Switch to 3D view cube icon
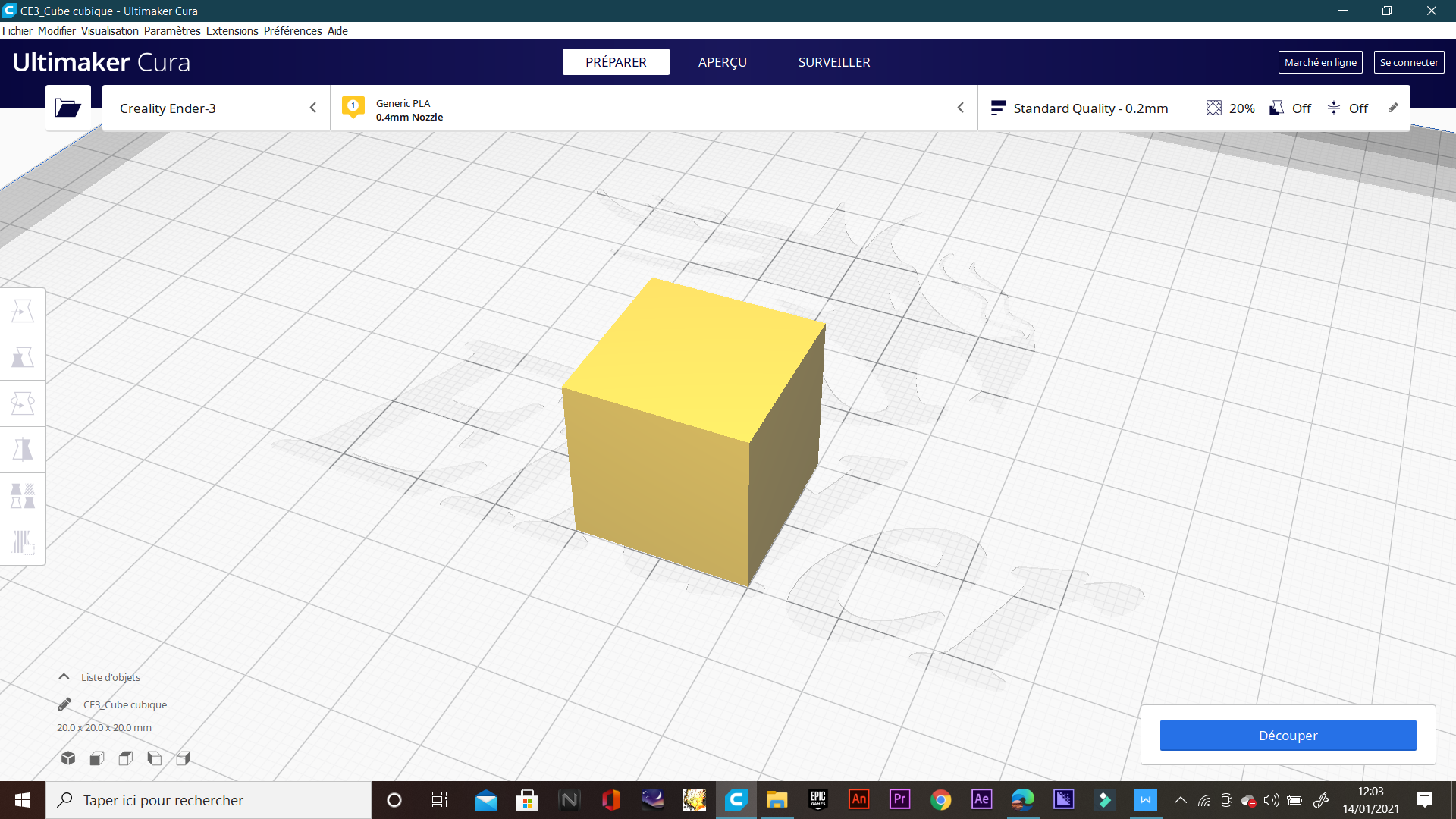 point(68,758)
